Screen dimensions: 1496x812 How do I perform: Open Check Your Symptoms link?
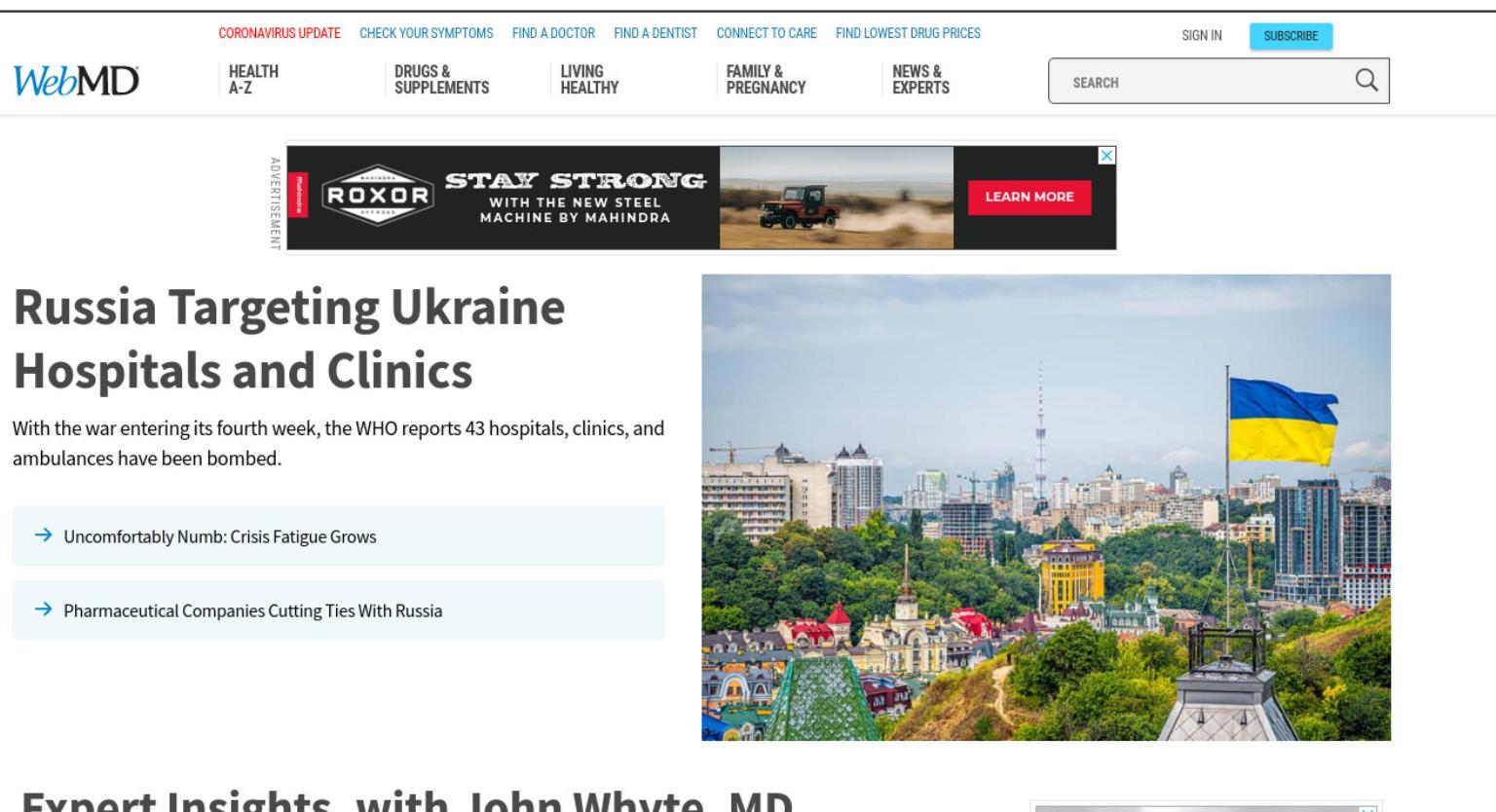pos(427,33)
